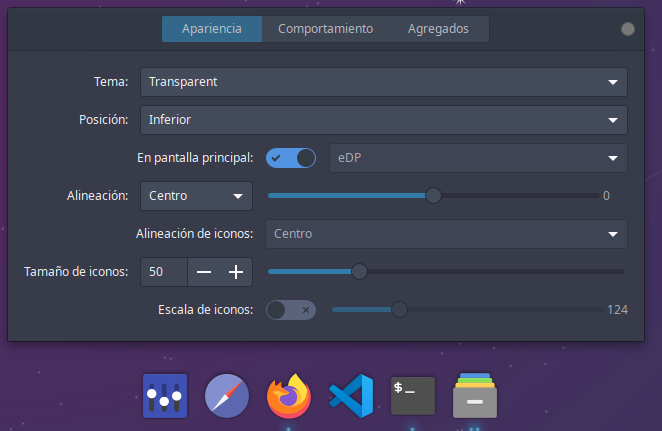Expand the Tema dropdown
The image size is (662, 431).
click(384, 82)
